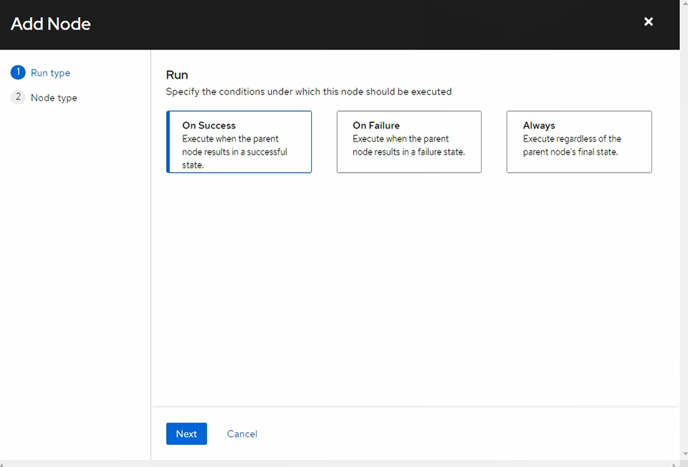
Task: Click the step 2 numbered circle
Action: pos(17,97)
